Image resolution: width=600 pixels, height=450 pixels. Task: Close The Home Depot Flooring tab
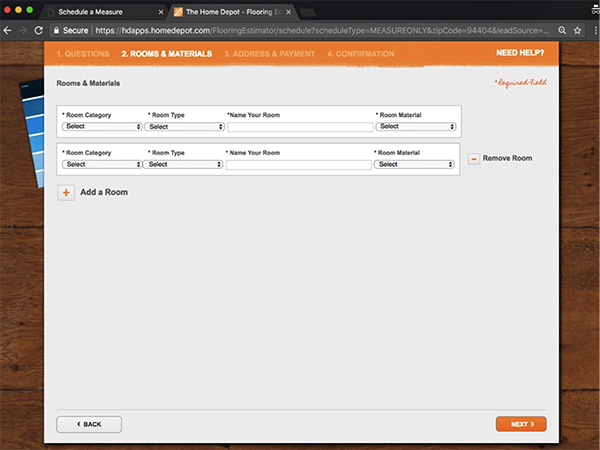coord(289,12)
